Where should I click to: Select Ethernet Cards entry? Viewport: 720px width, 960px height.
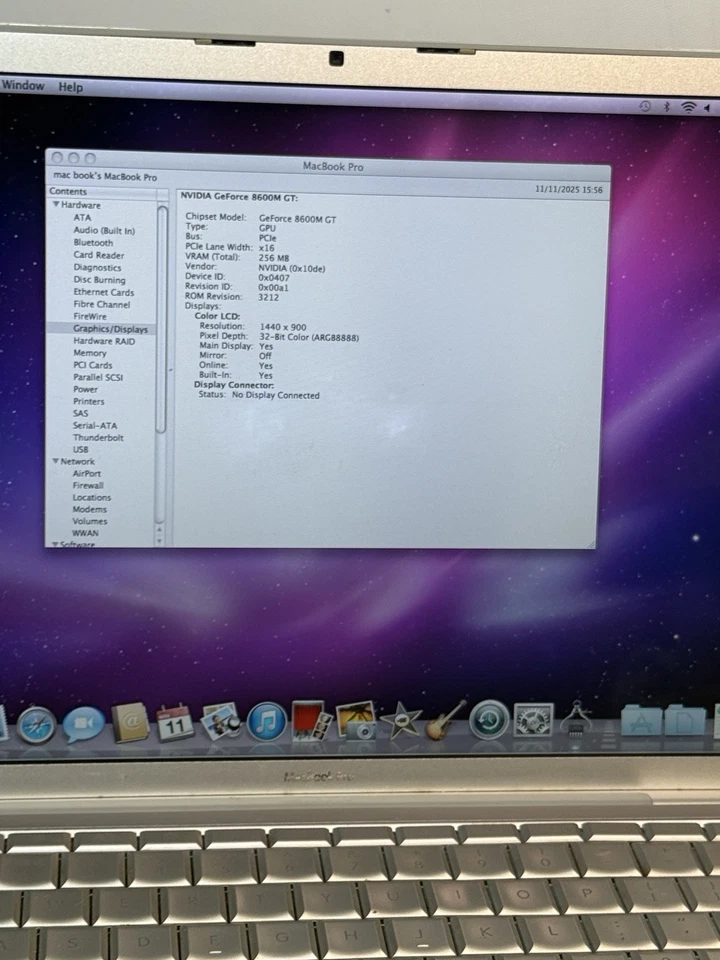pyautogui.click(x=103, y=292)
